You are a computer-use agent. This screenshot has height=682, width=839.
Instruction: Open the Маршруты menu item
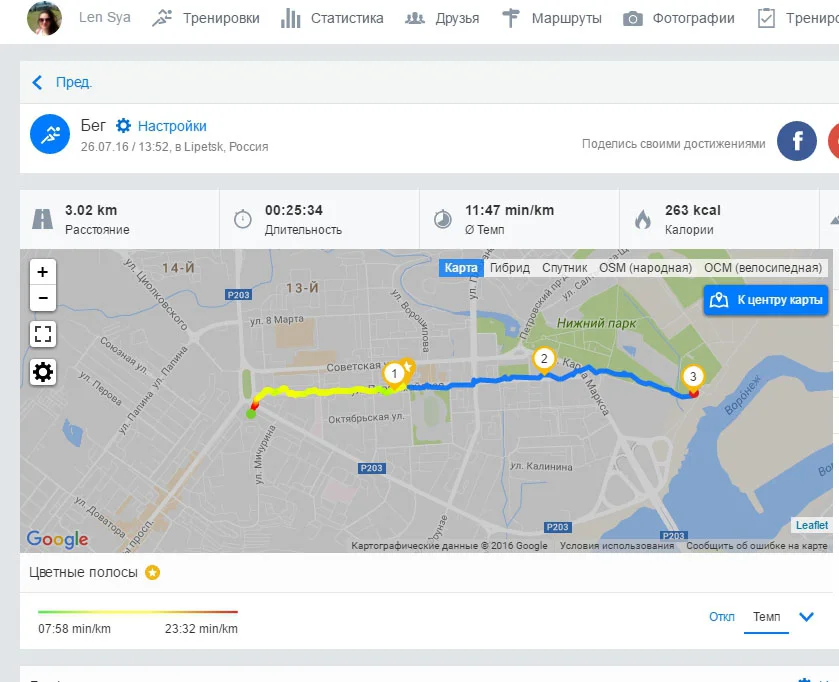point(566,18)
